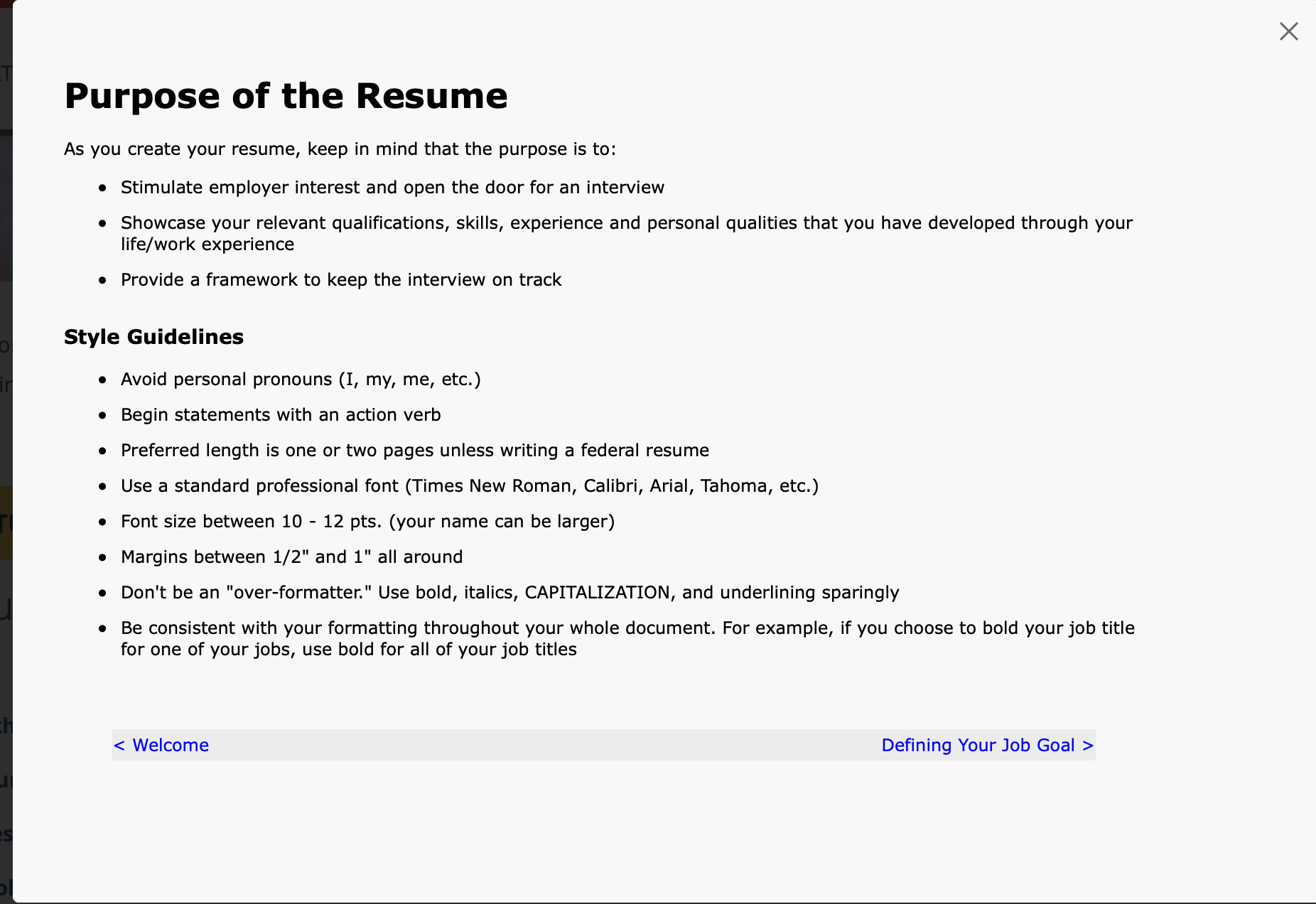Select the 'Stimulate employer interest' bullet text

392,187
